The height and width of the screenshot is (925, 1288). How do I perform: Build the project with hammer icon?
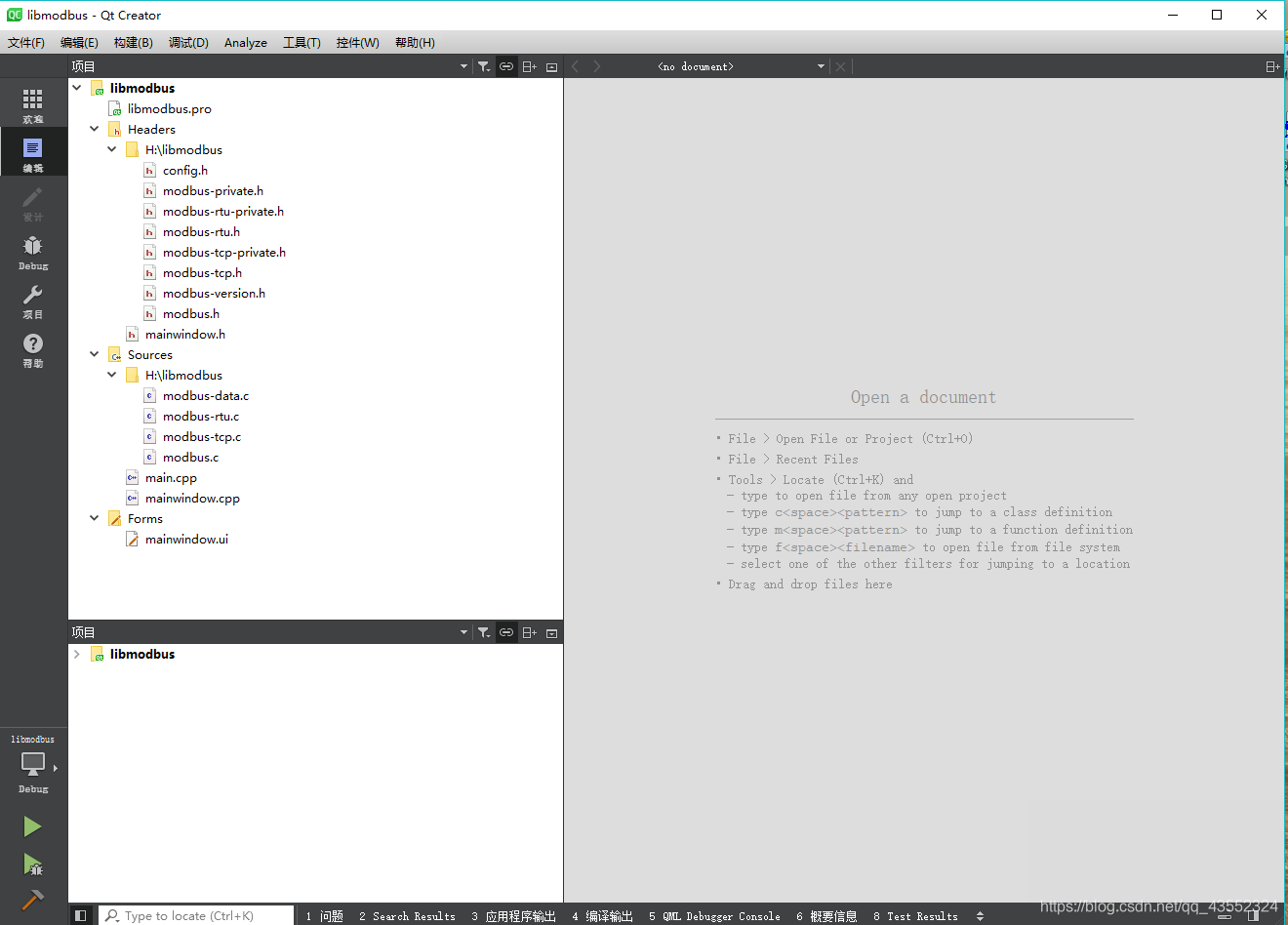point(32,900)
